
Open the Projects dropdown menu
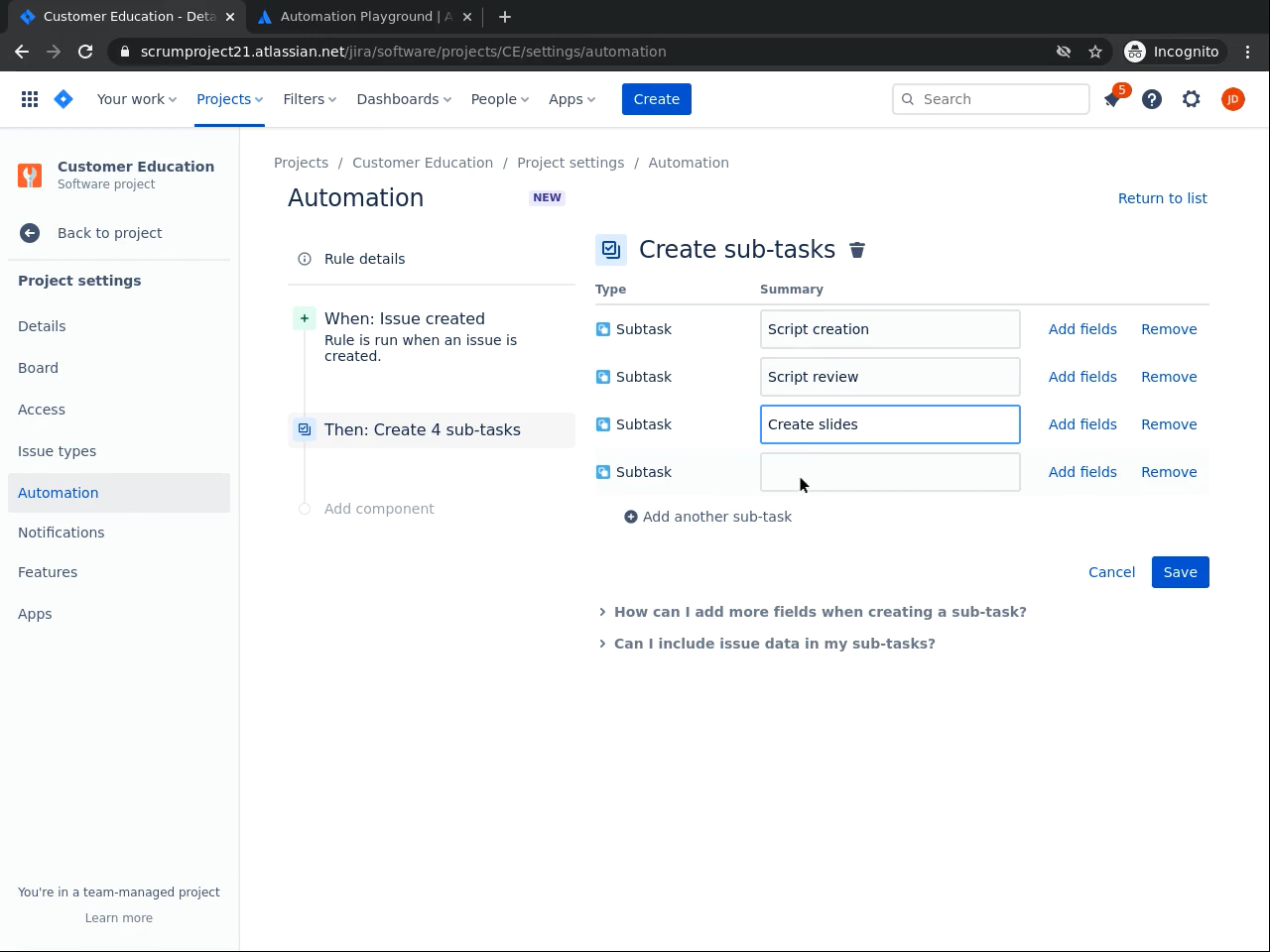click(229, 99)
